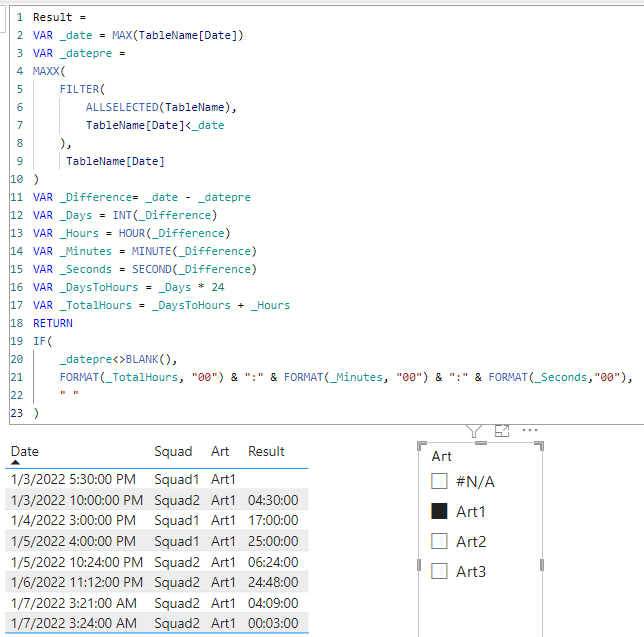Image resolution: width=644 pixels, height=637 pixels.
Task: Click 'HOUR(_Difference)' on line 13
Action: pyautogui.click(x=174, y=233)
